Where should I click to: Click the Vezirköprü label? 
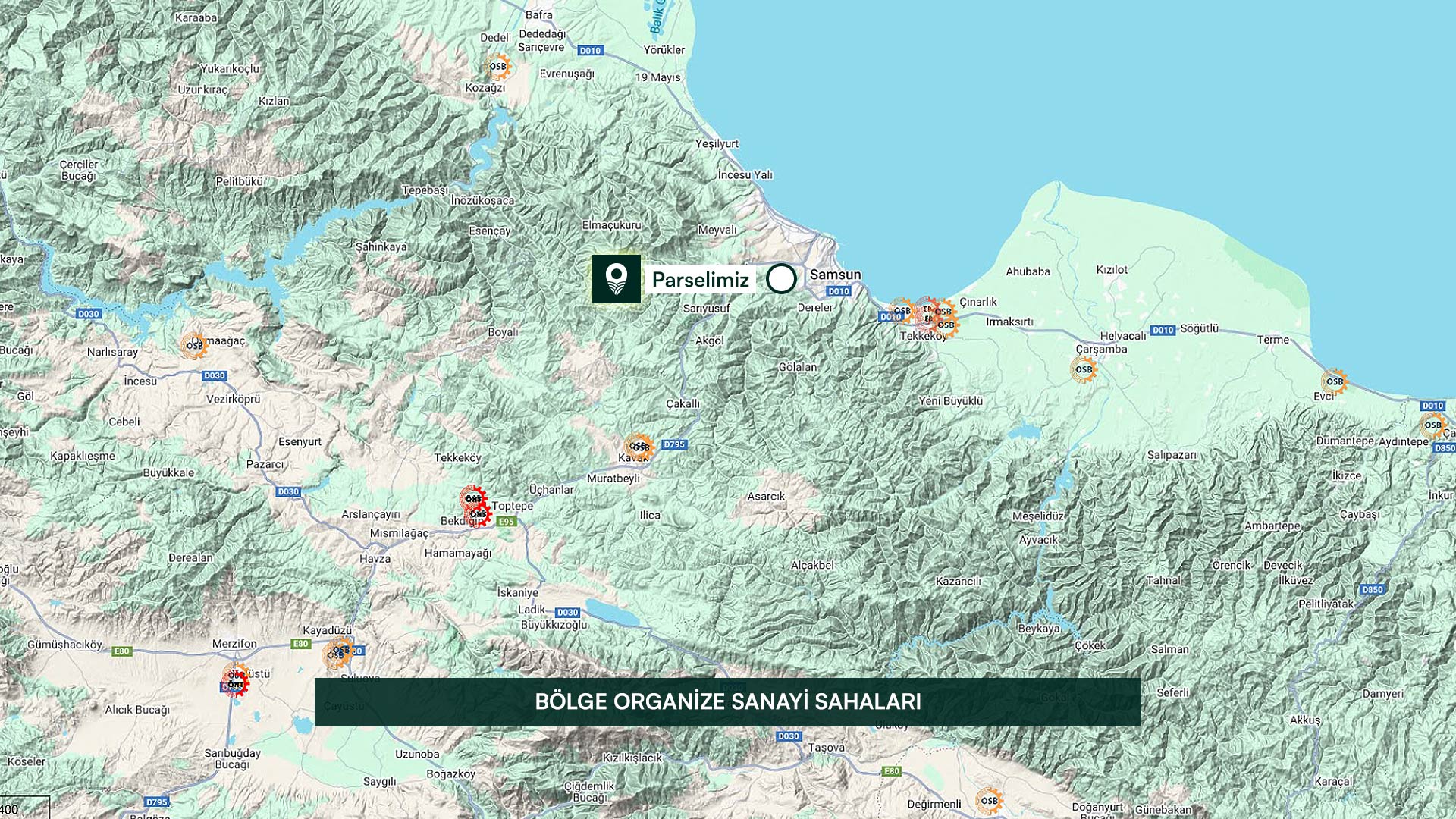[233, 399]
